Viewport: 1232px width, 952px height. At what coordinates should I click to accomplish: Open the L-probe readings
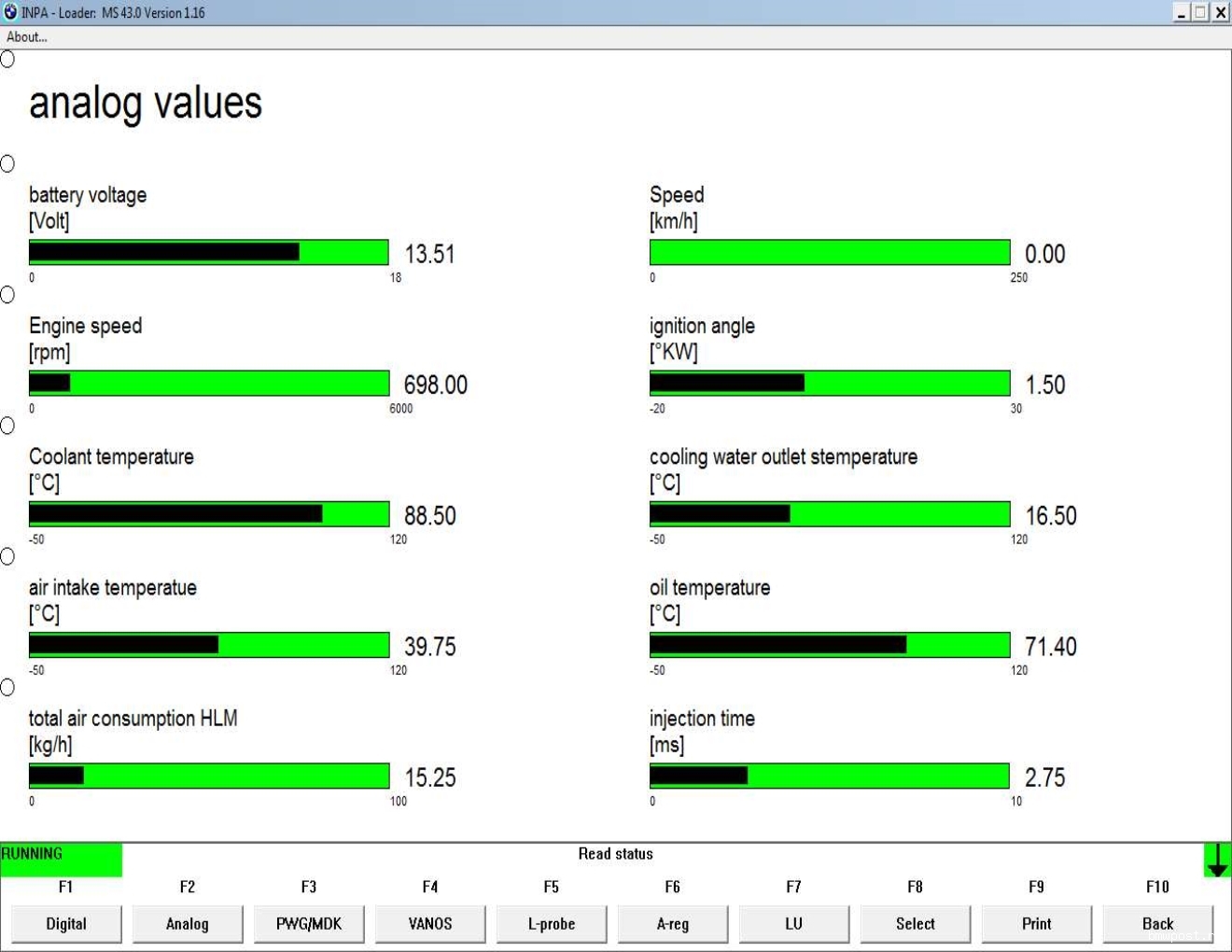pos(552,923)
